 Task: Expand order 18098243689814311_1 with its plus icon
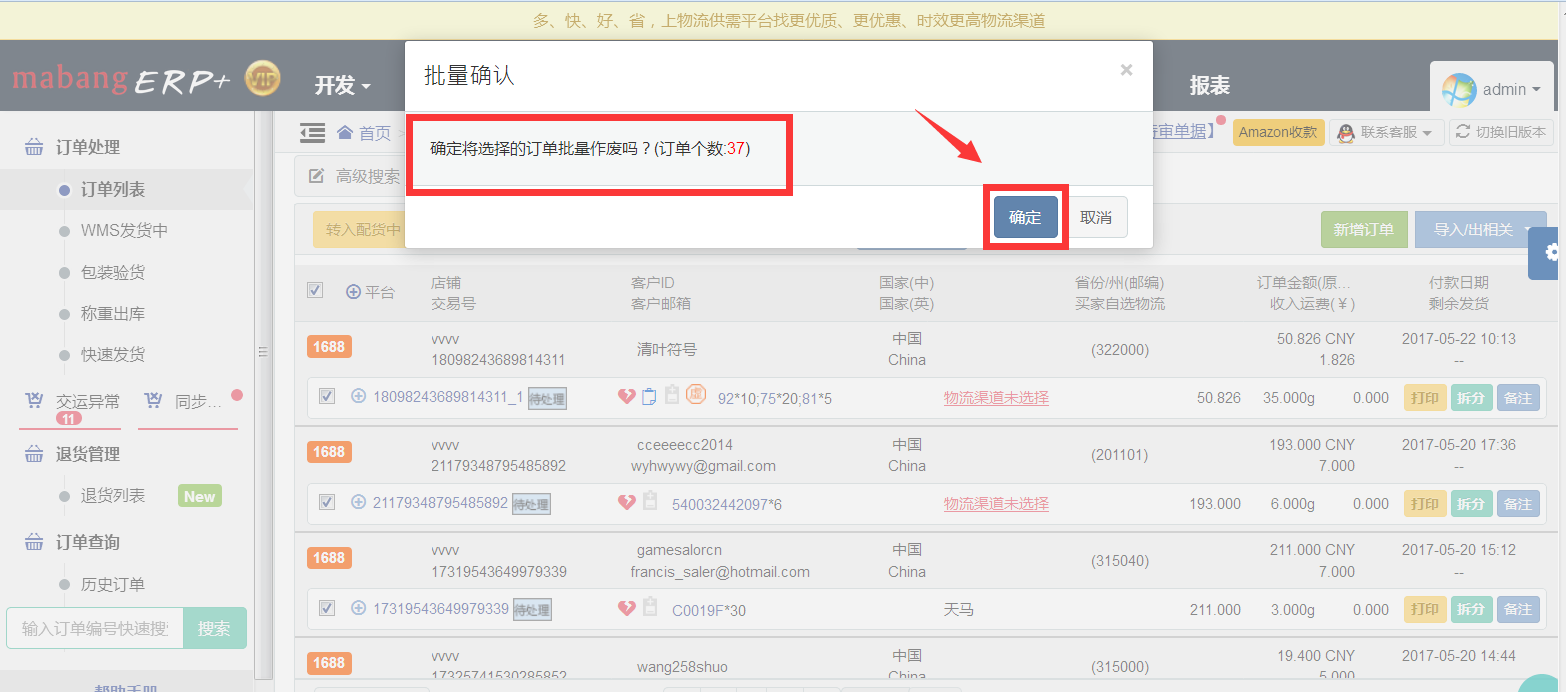pyautogui.click(x=359, y=396)
